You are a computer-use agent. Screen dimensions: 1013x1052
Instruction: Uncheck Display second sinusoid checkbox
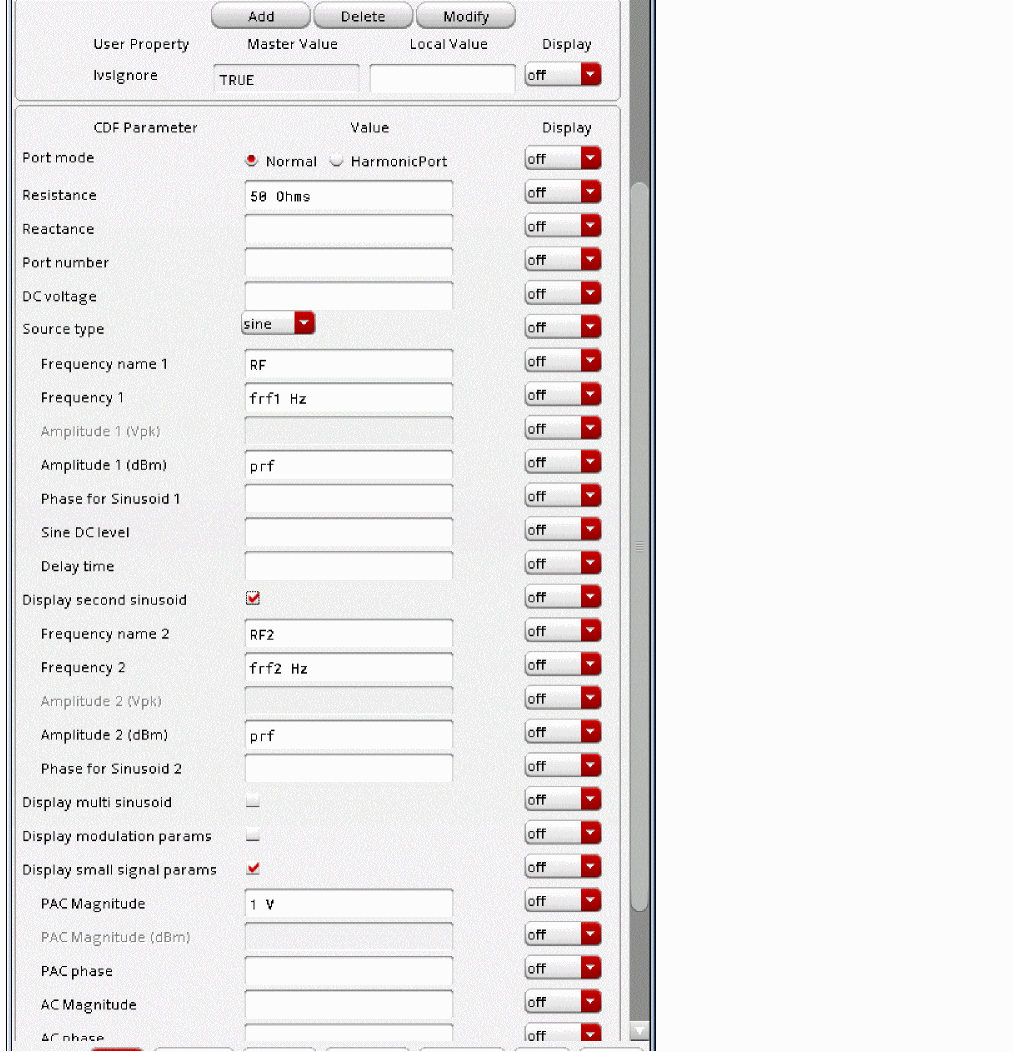pos(253,598)
